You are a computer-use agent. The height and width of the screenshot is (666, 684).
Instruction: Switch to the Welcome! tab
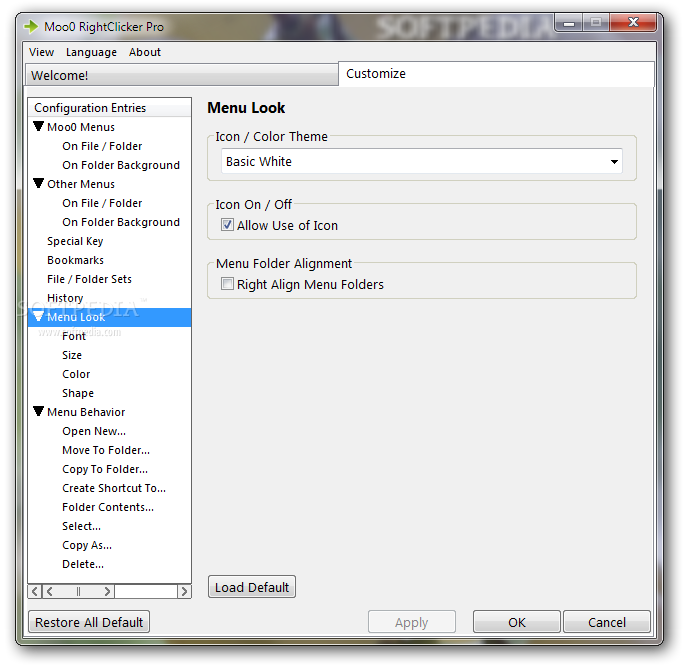181,75
